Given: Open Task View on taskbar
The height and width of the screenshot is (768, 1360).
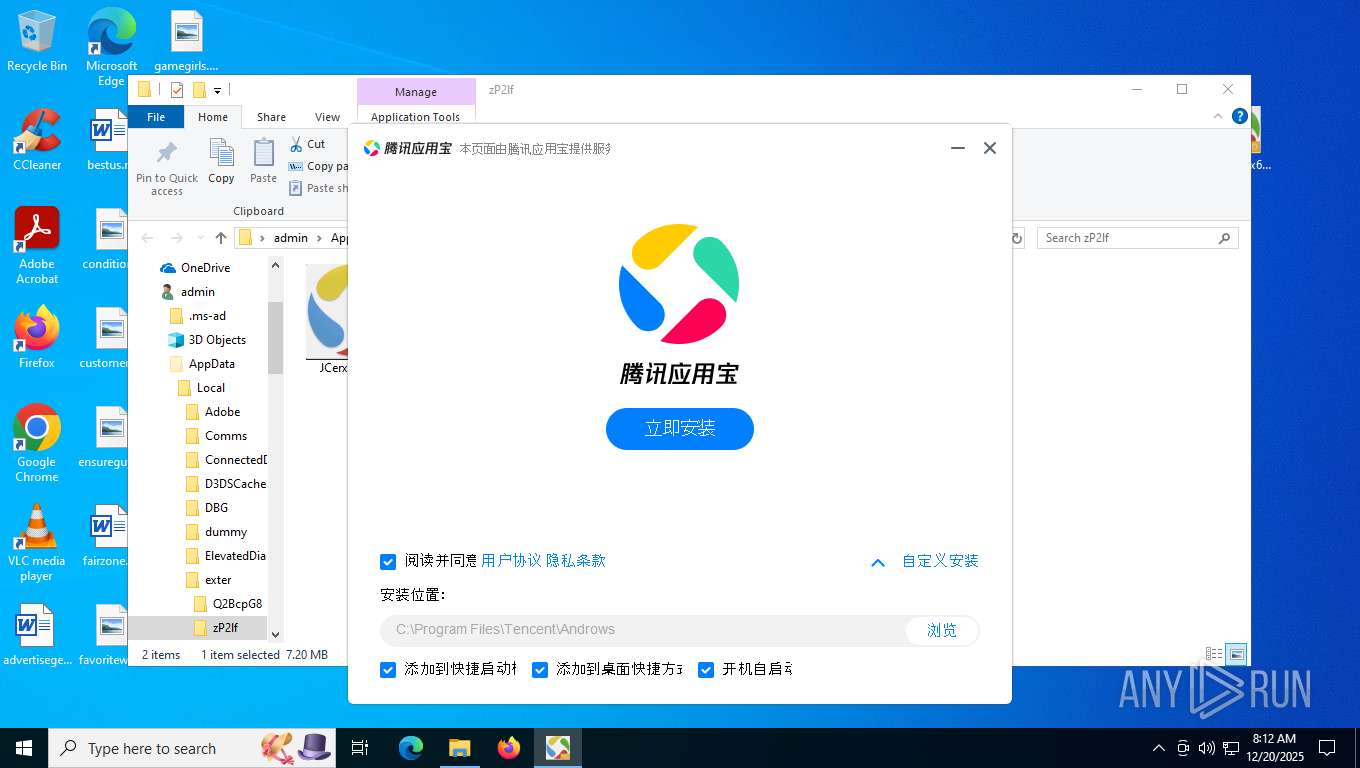Looking at the screenshot, I should click(360, 748).
